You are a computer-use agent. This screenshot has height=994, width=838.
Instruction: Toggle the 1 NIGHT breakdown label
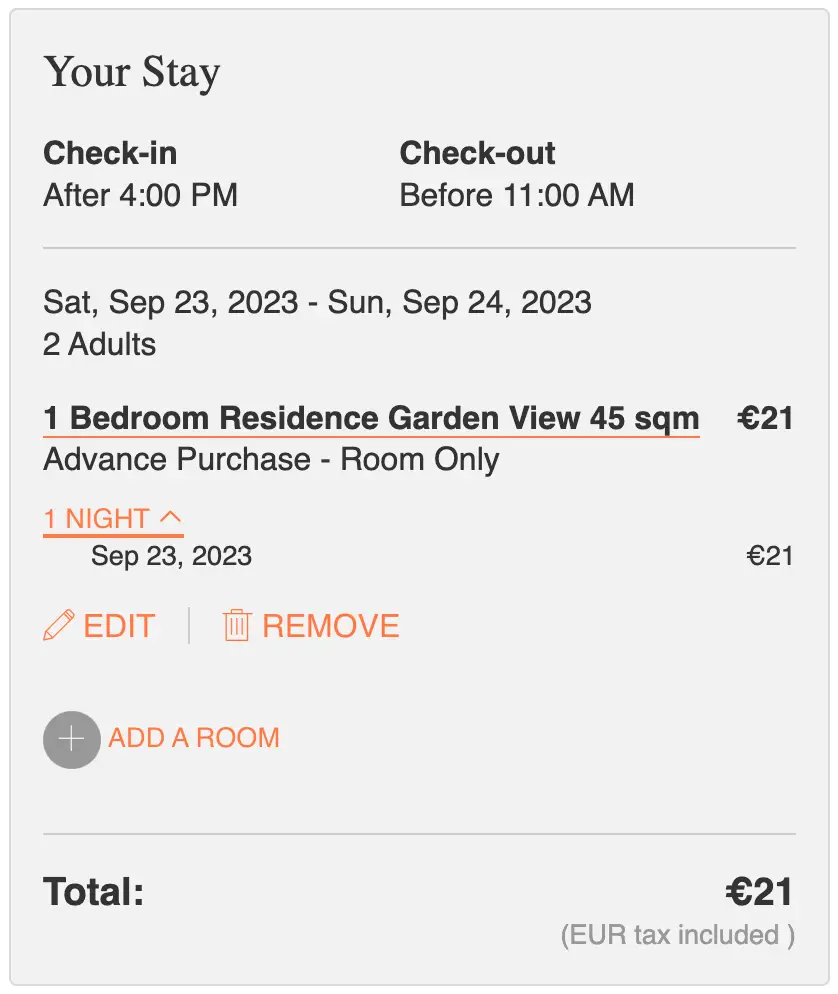coord(96,519)
